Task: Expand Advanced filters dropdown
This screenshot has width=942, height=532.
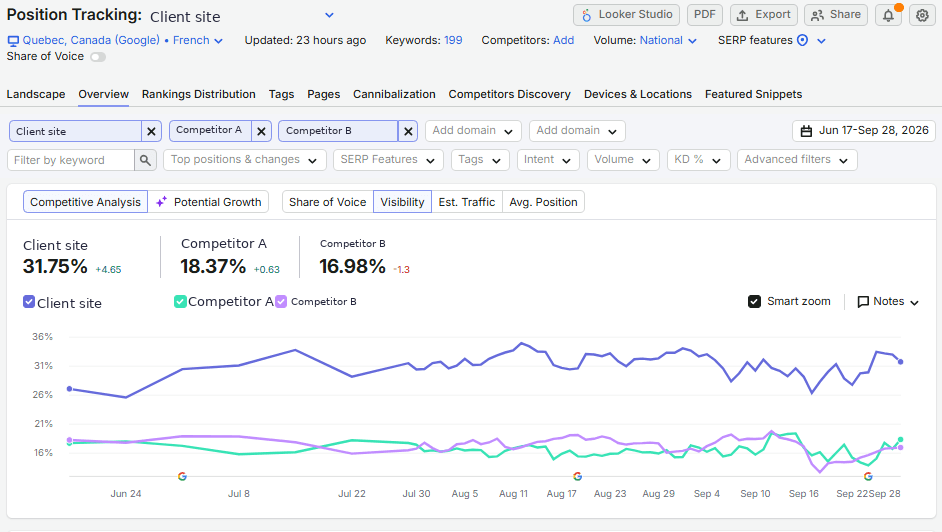Action: click(797, 160)
